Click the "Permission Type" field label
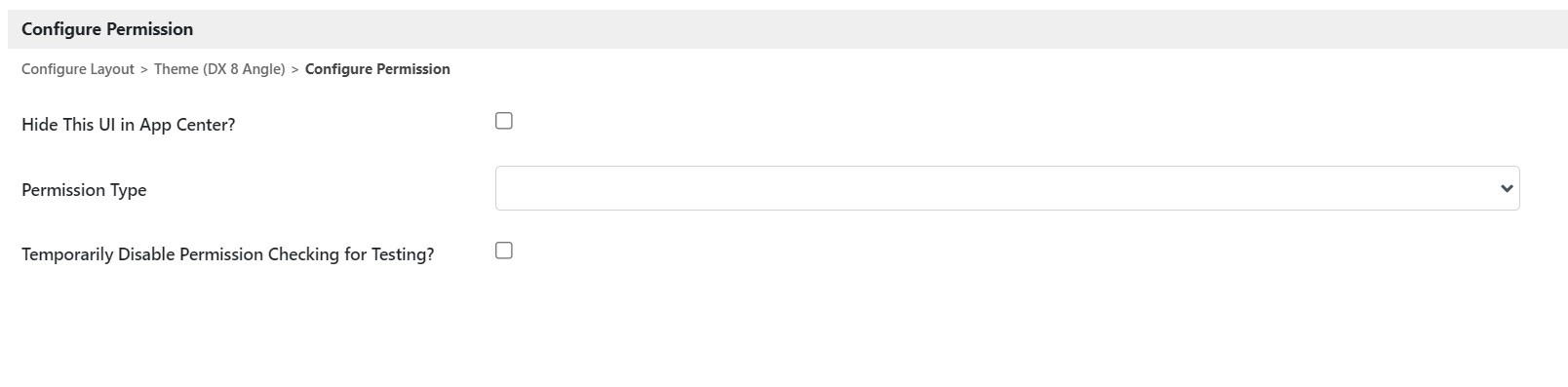1568x387 pixels. [x=84, y=190]
